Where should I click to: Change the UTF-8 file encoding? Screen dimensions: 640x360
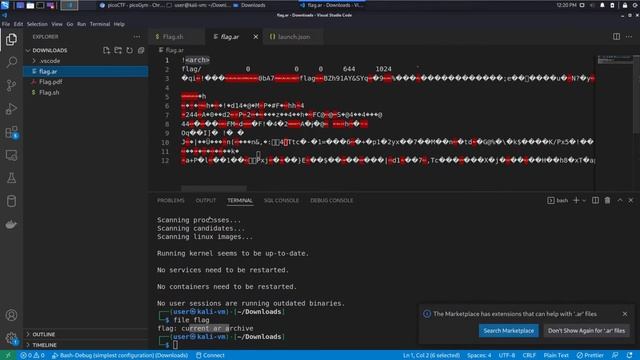(507, 356)
